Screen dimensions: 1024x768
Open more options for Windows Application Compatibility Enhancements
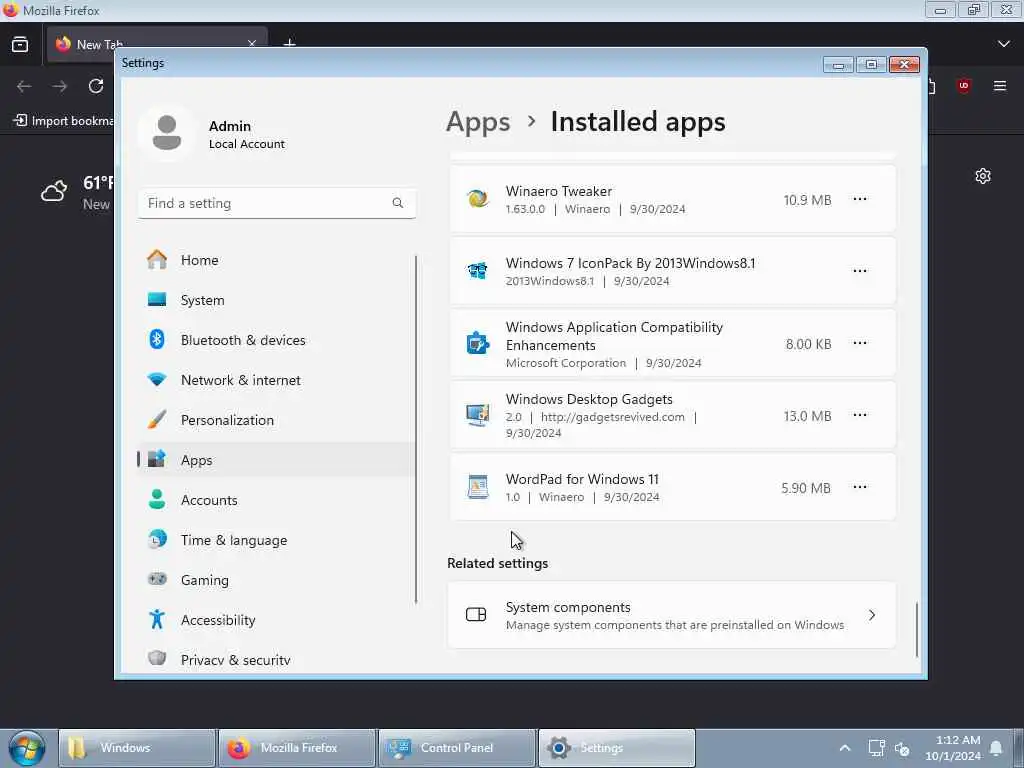coord(859,343)
